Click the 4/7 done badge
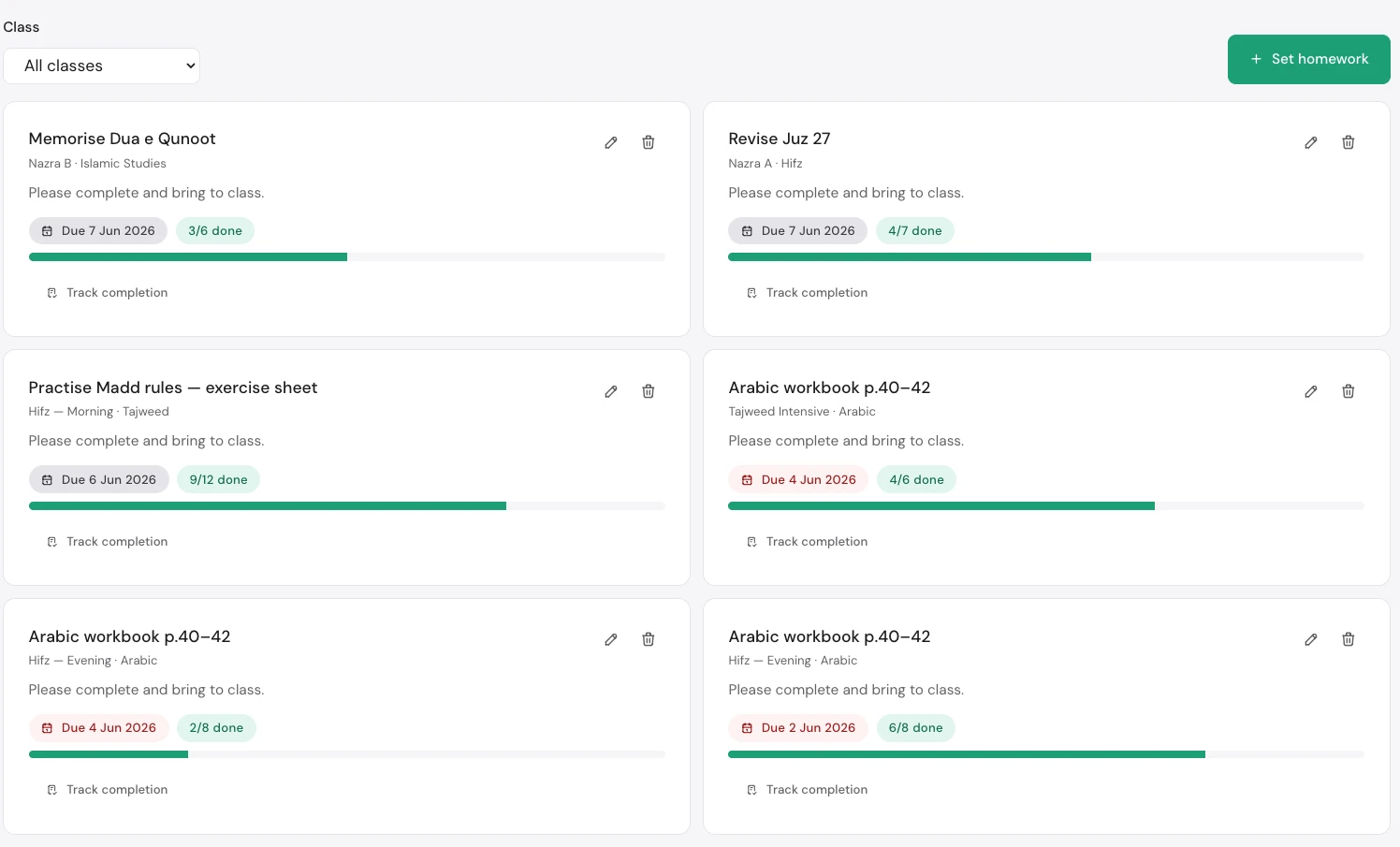 [915, 230]
